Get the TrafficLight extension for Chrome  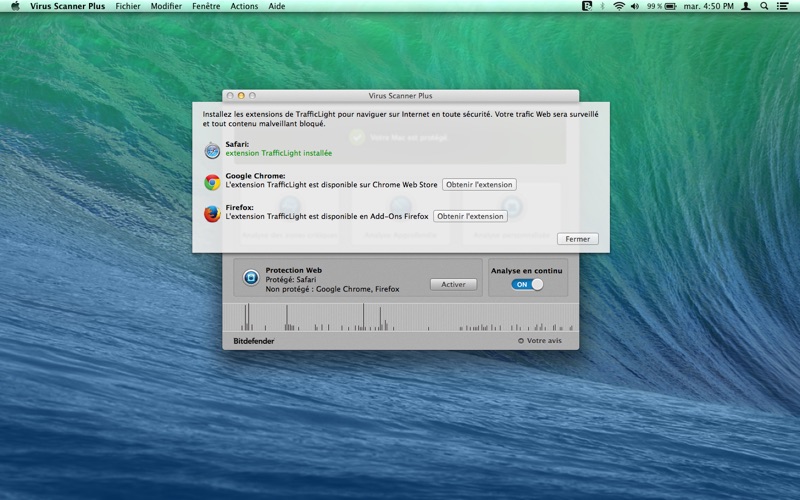479,185
